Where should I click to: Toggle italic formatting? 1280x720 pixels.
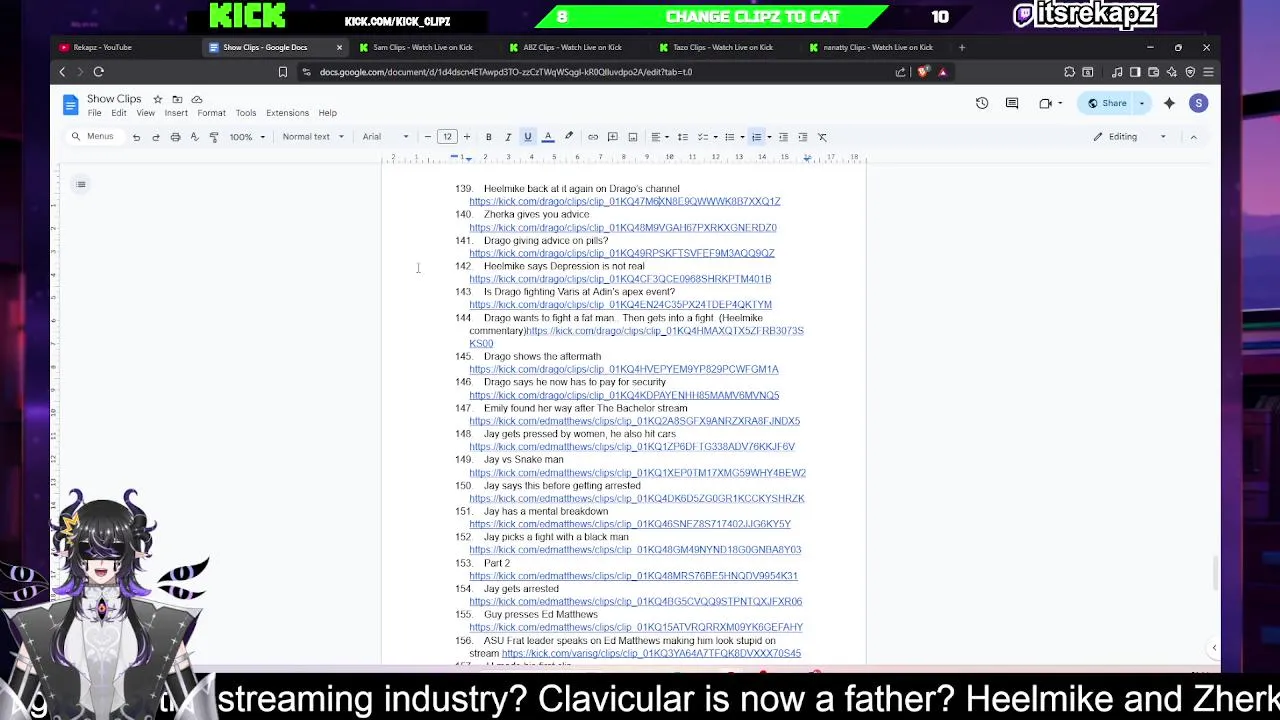point(508,137)
